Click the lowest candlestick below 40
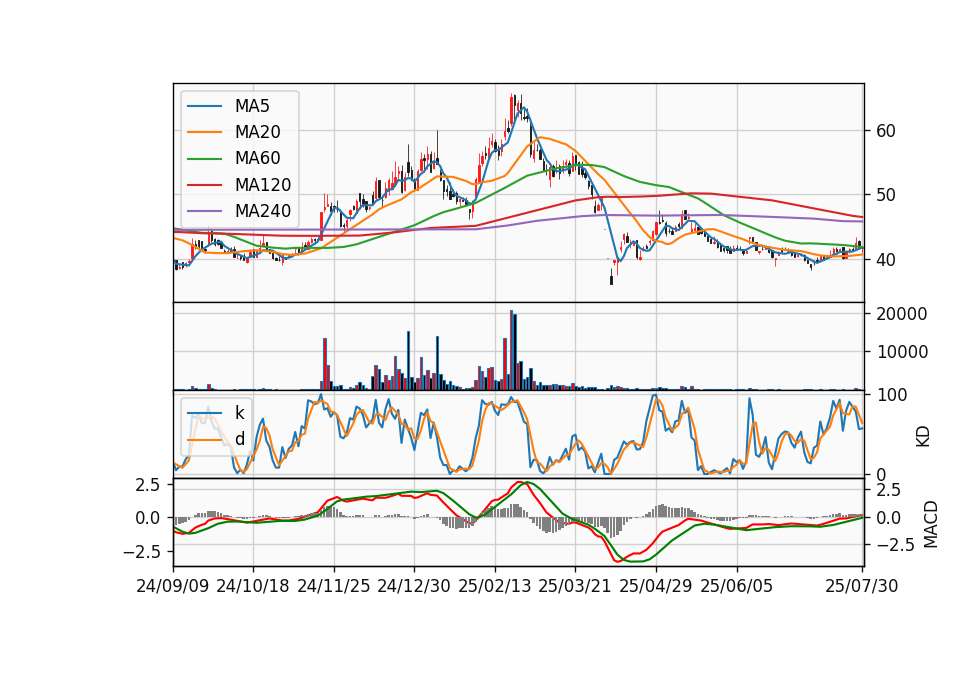This screenshot has height=690, width=960. pos(611,277)
